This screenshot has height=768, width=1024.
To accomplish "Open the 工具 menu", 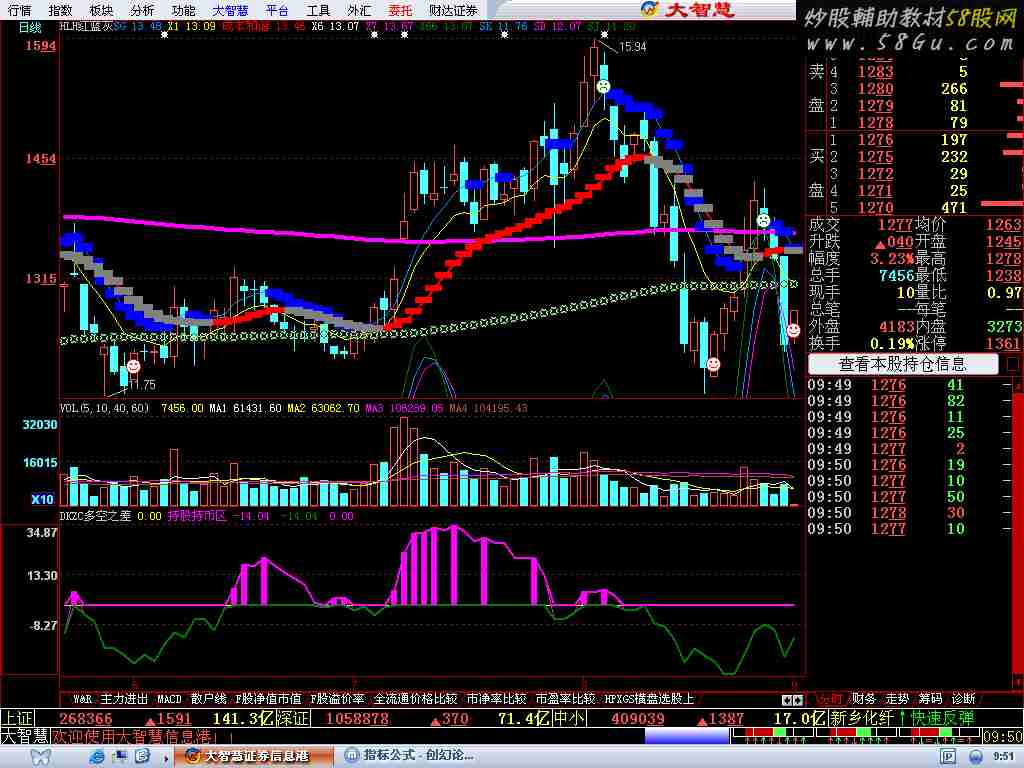I will 318,10.
